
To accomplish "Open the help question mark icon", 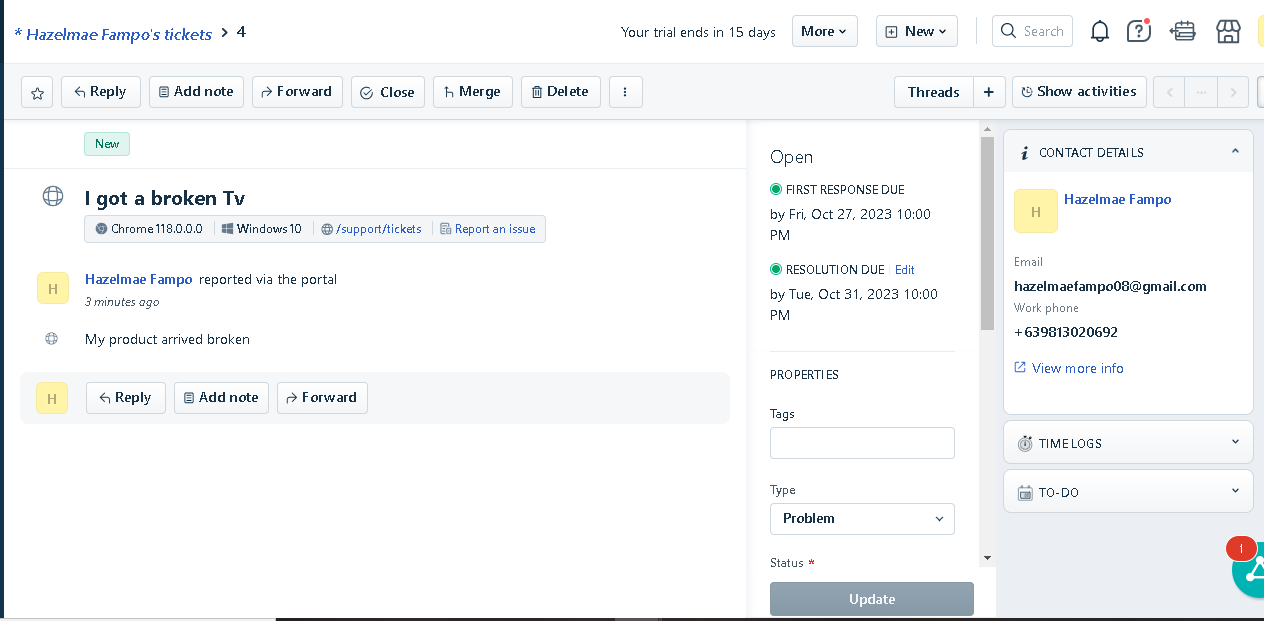I will 1139,31.
